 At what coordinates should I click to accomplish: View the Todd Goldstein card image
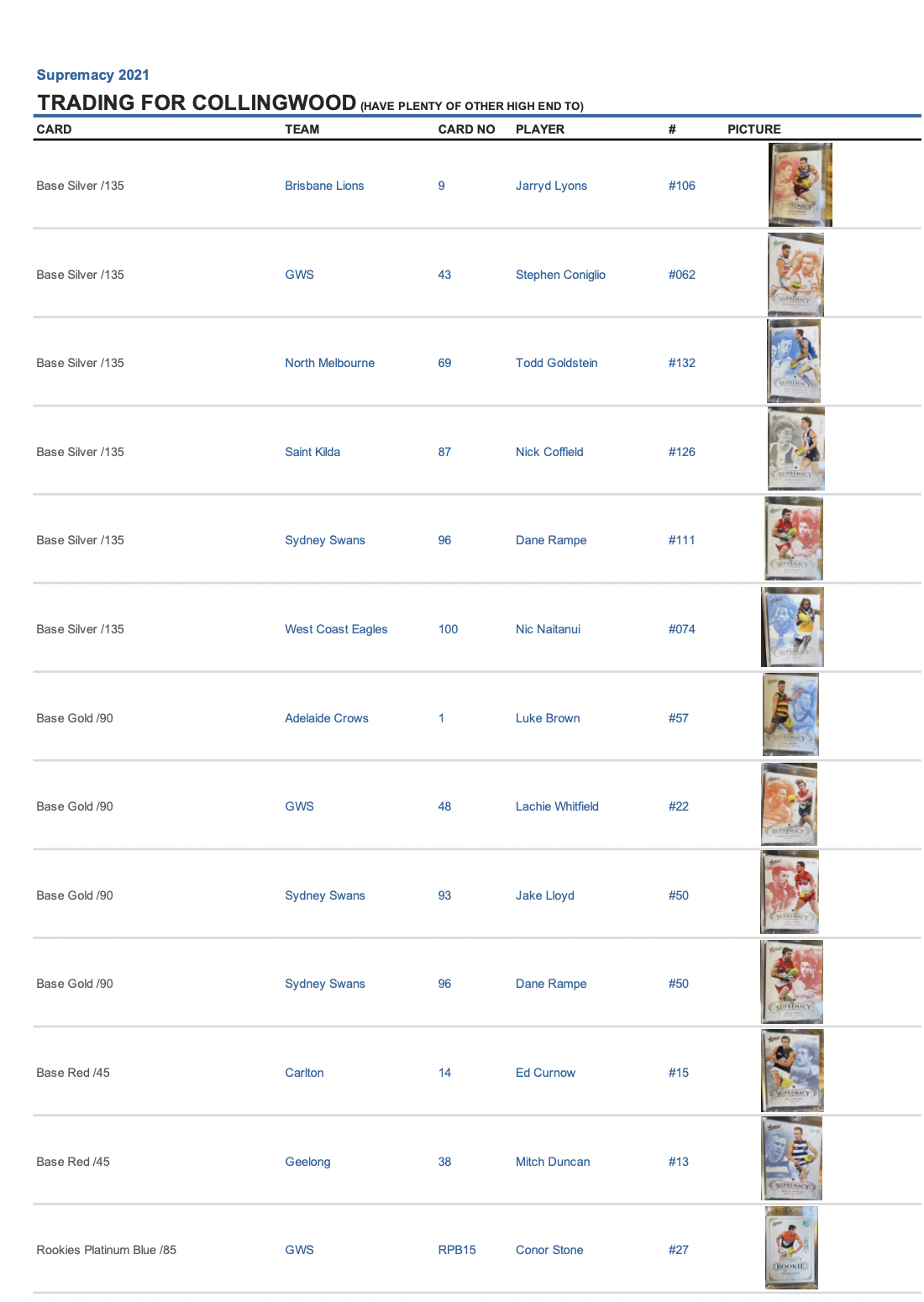pyautogui.click(x=794, y=361)
